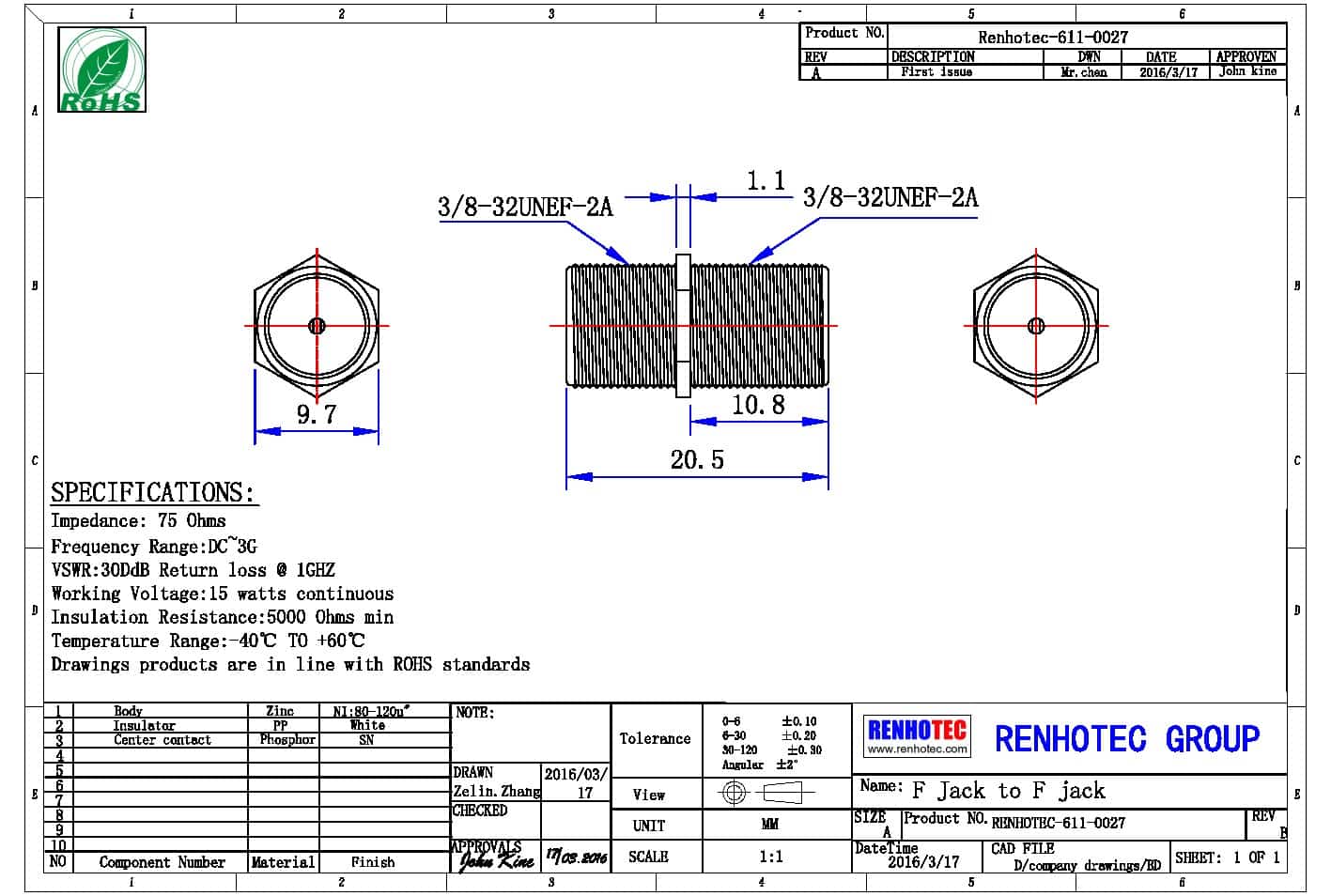This screenshot has width=1331, height=896.
Task: Select the 20.5 overall length dimension
Action: (697, 460)
